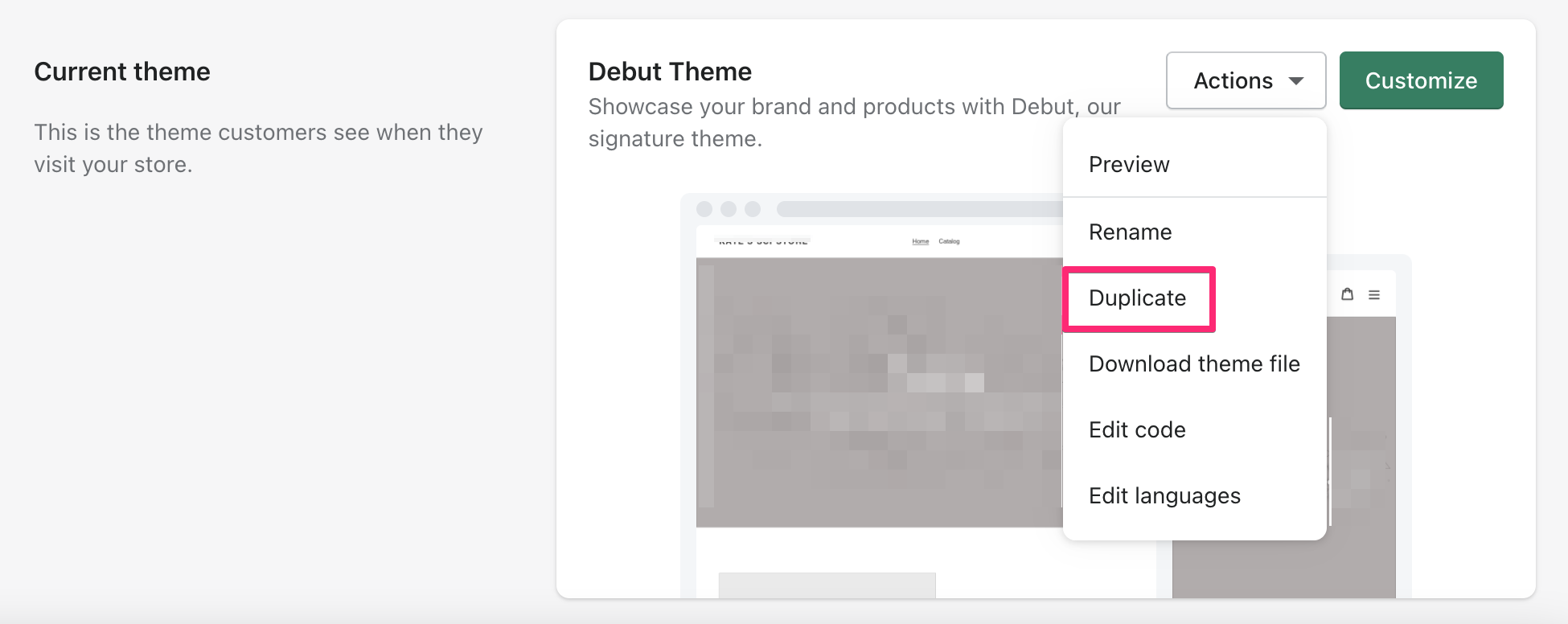Select the Home link in the theme preview

coord(920,240)
